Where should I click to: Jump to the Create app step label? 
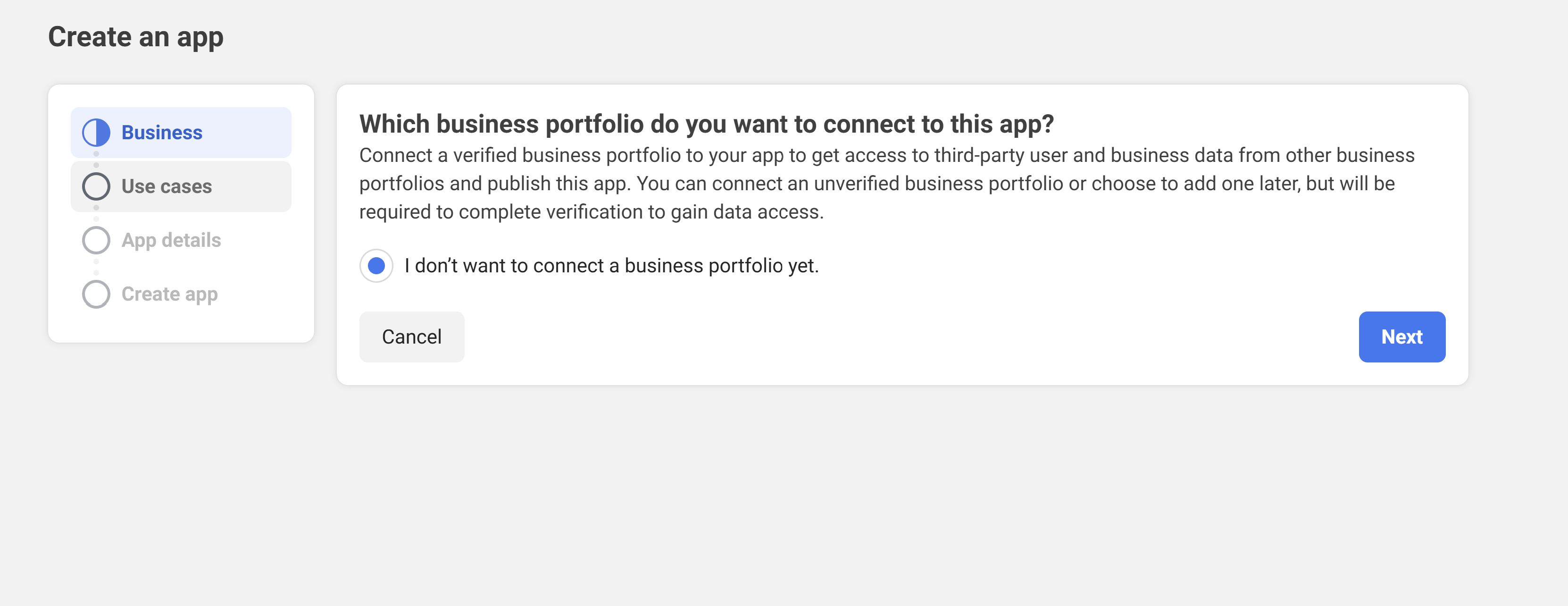pyautogui.click(x=169, y=294)
